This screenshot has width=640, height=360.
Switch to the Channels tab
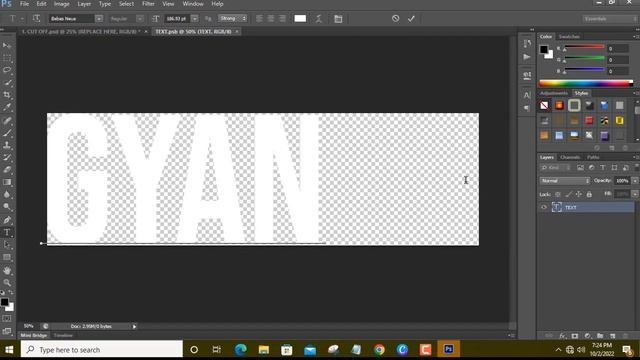tap(570, 157)
